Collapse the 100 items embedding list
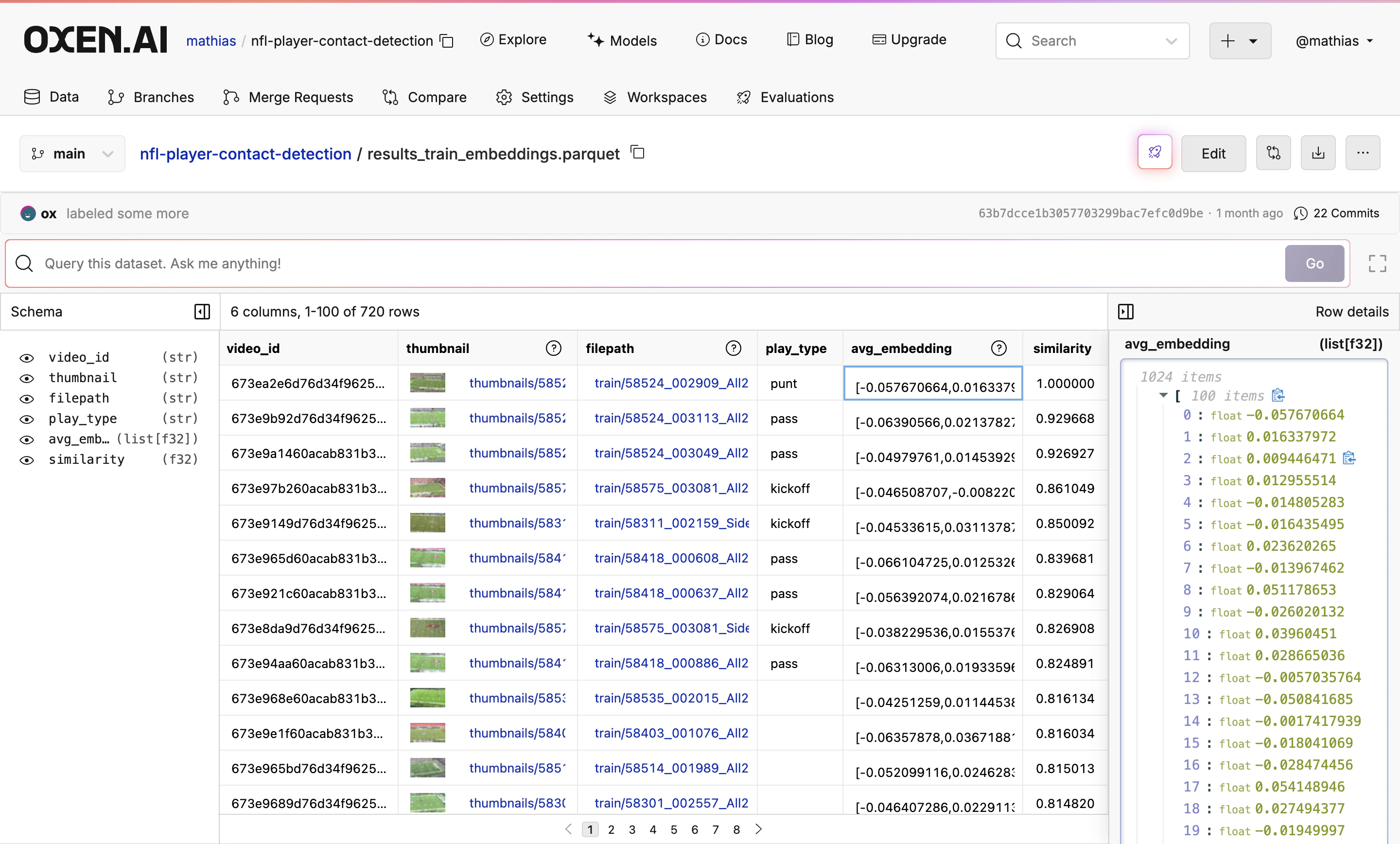 [1162, 396]
